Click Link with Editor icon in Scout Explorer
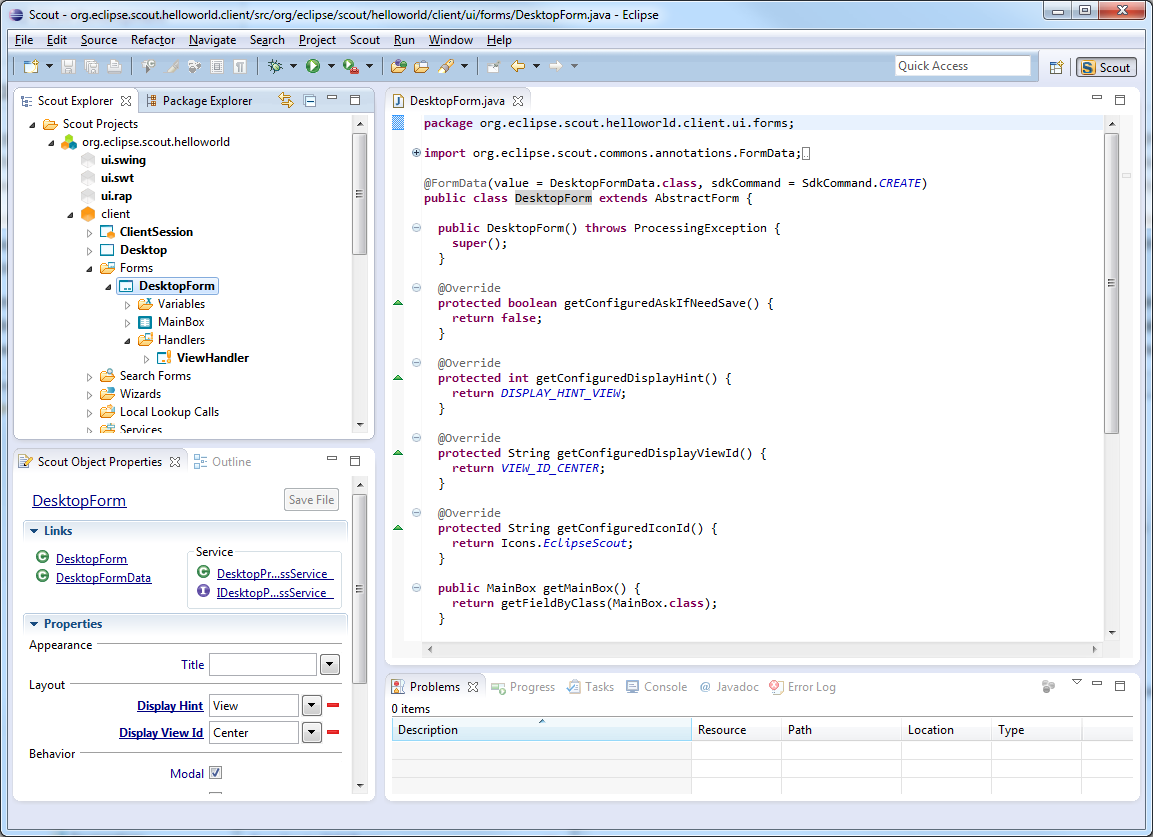The width and height of the screenshot is (1153, 837). tap(286, 100)
